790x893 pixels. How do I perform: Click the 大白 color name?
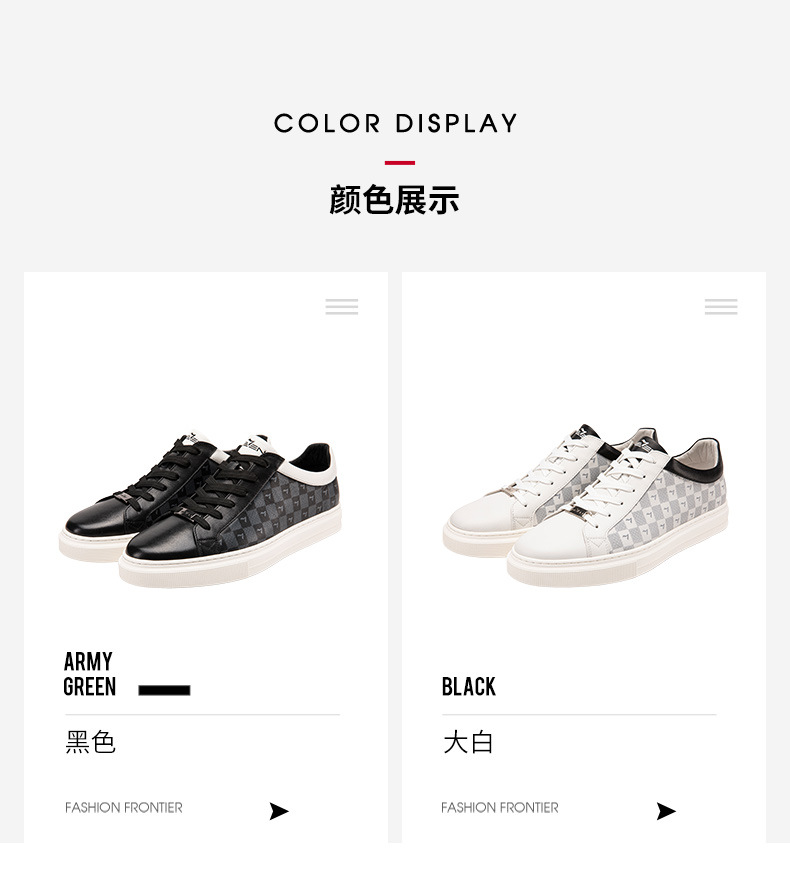pos(468,743)
